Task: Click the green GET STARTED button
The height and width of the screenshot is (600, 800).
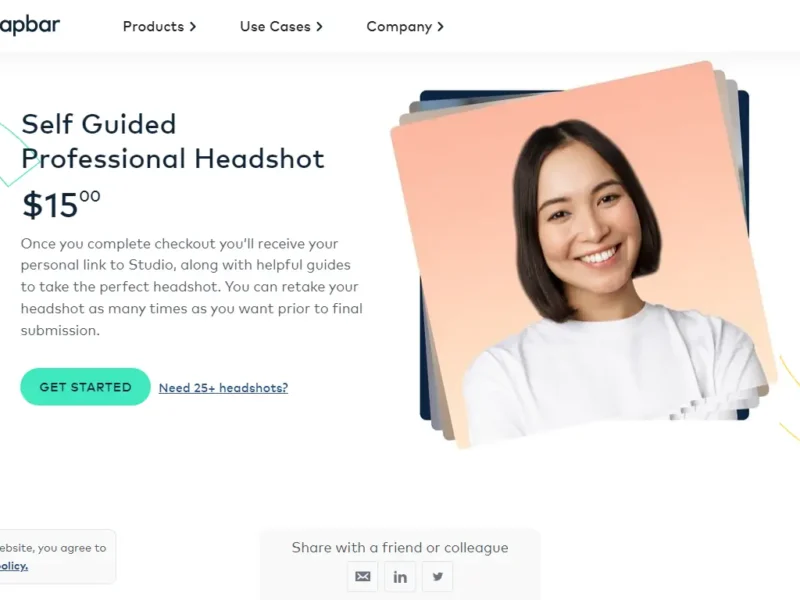Action: pos(85,387)
